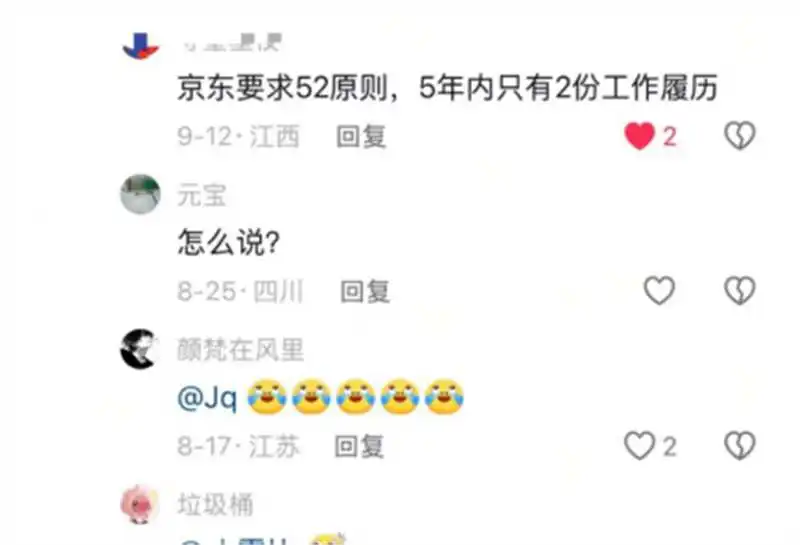Tap the like count 2 on 8-17 comment
This screenshot has height=545, width=800.
coord(669,447)
